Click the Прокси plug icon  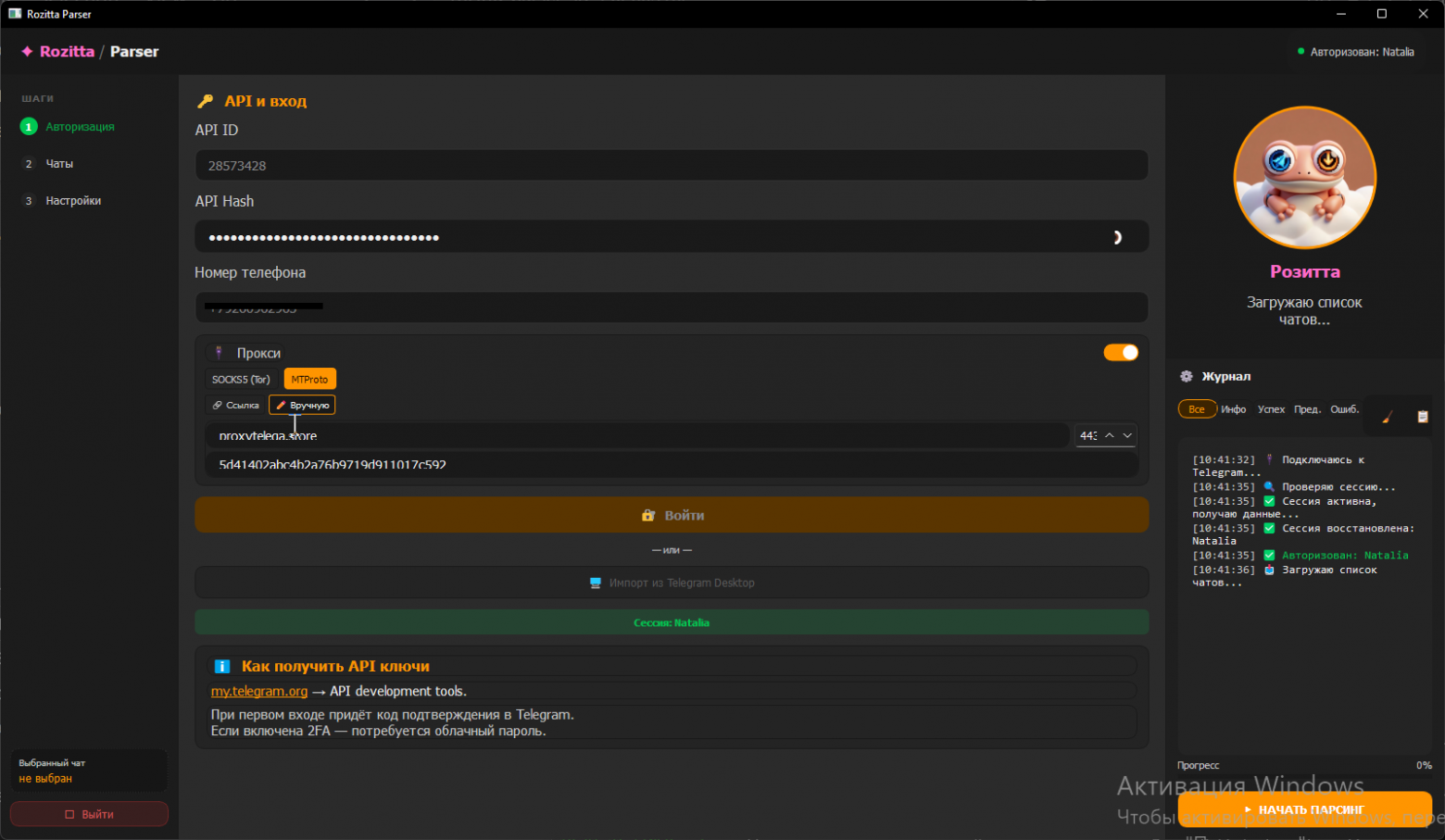219,353
